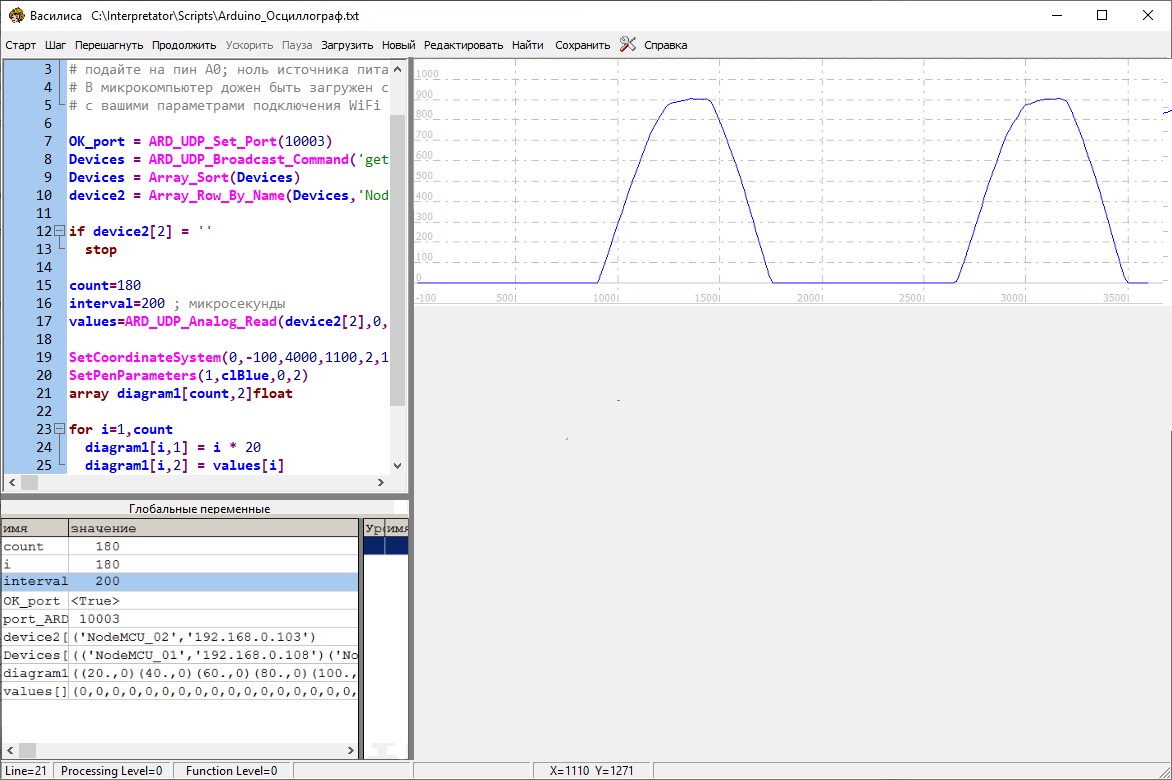The image size is (1172, 780).
Task: Click the variables table's scroll-left arrow
Action: point(8,750)
